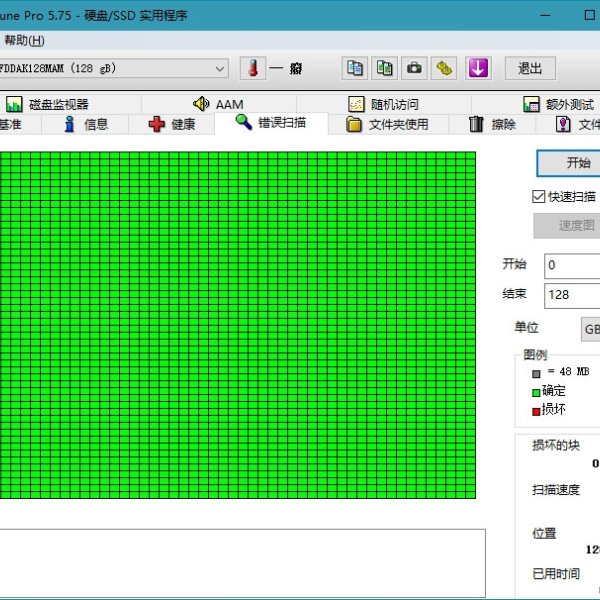Open the 帮助(H) menu
The width and height of the screenshot is (600, 600).
[24, 40]
